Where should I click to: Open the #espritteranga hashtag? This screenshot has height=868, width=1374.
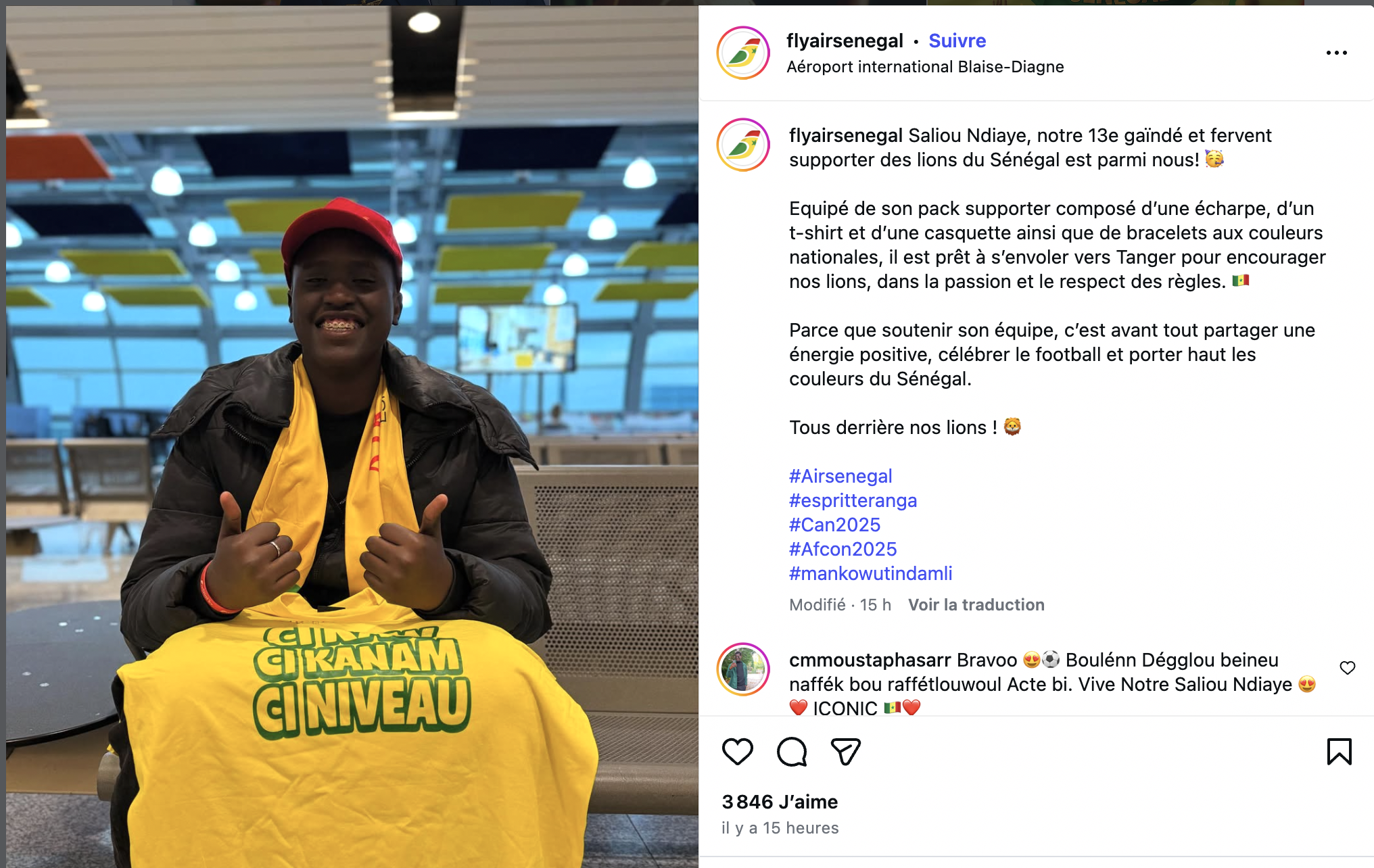[853, 500]
